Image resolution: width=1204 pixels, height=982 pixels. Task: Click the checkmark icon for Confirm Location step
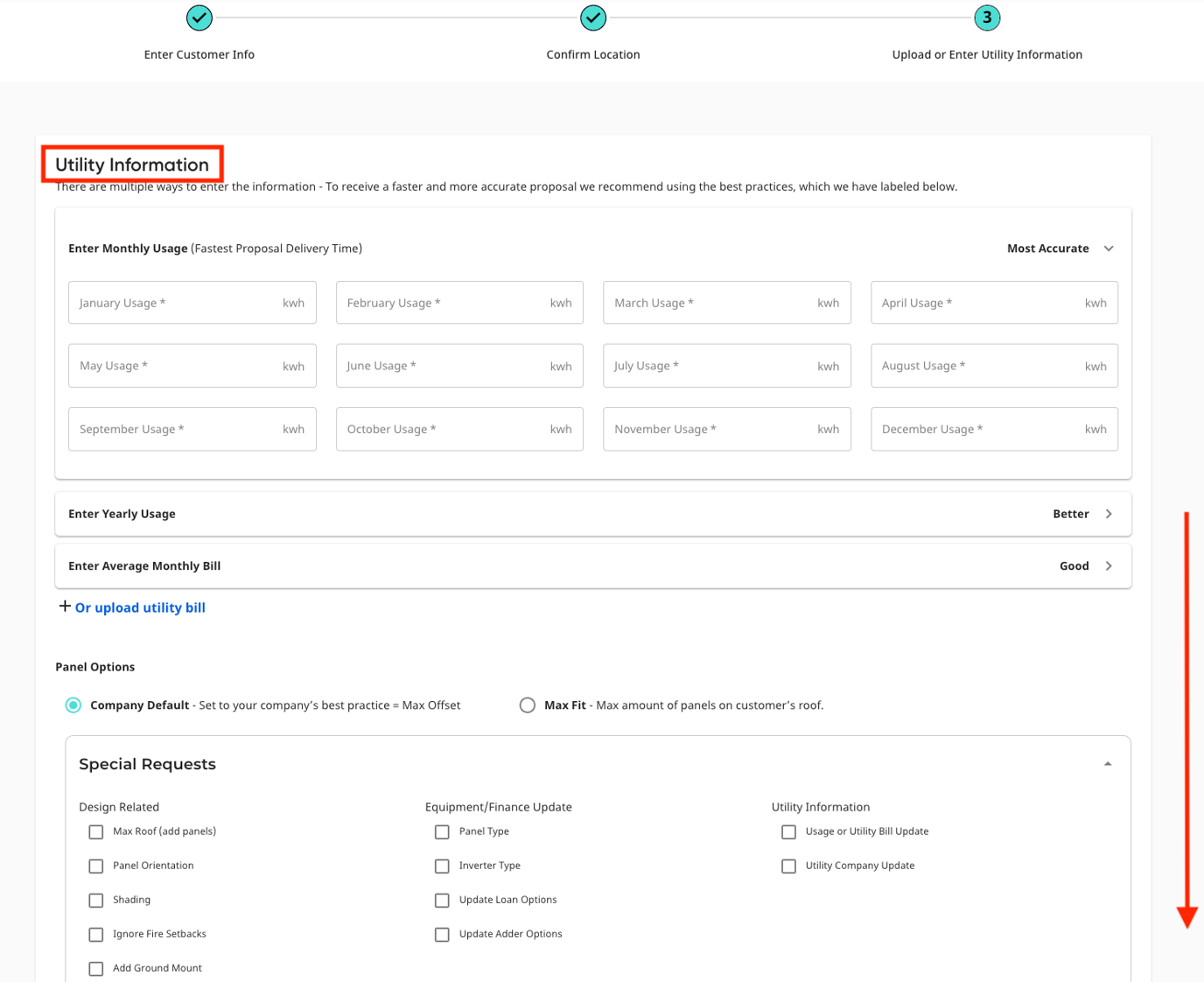[593, 18]
